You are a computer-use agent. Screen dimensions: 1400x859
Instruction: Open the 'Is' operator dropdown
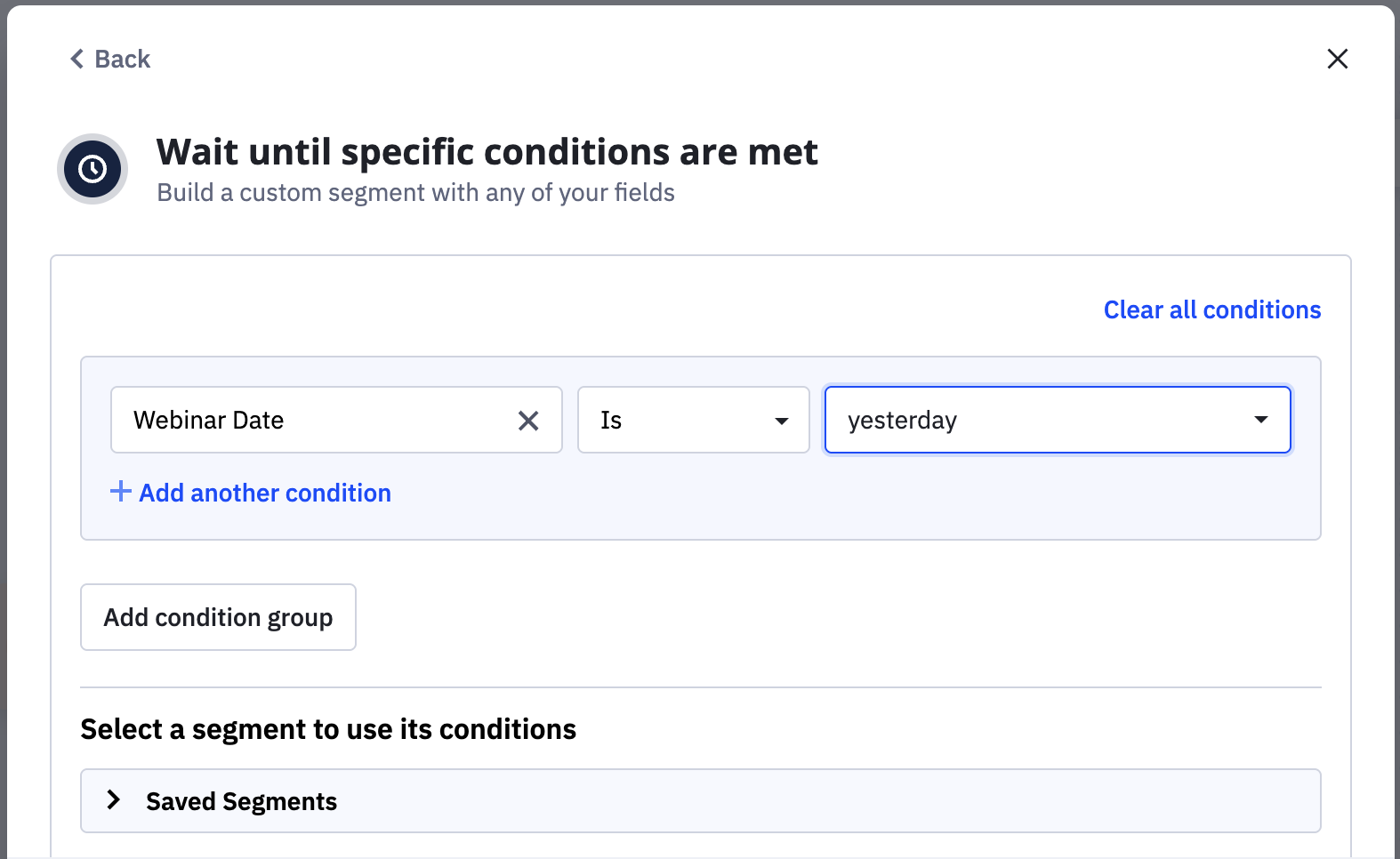coord(676,420)
